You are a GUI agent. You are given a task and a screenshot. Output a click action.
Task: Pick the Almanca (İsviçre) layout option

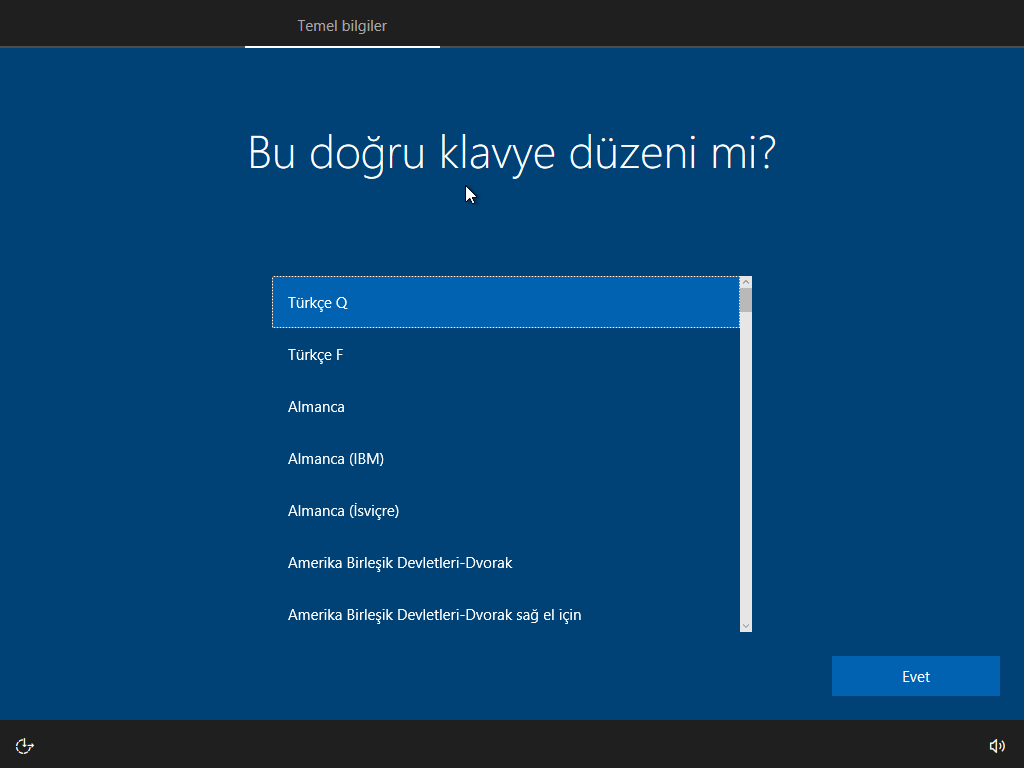tap(505, 511)
